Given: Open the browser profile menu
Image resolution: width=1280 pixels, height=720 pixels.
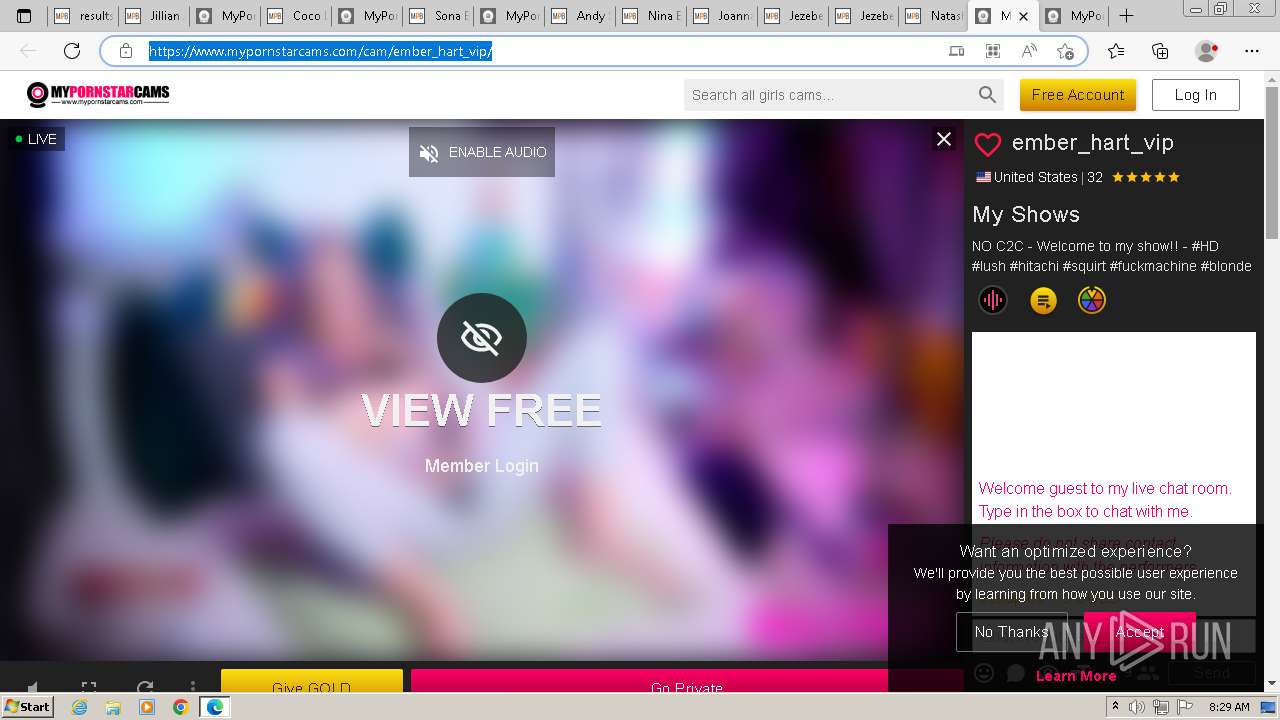Looking at the screenshot, I should 1207,51.
